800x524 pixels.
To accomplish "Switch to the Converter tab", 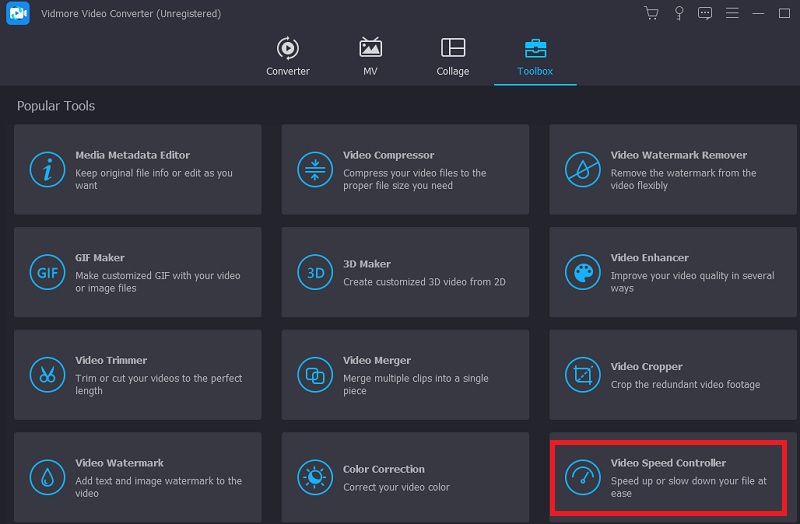I will (x=288, y=57).
